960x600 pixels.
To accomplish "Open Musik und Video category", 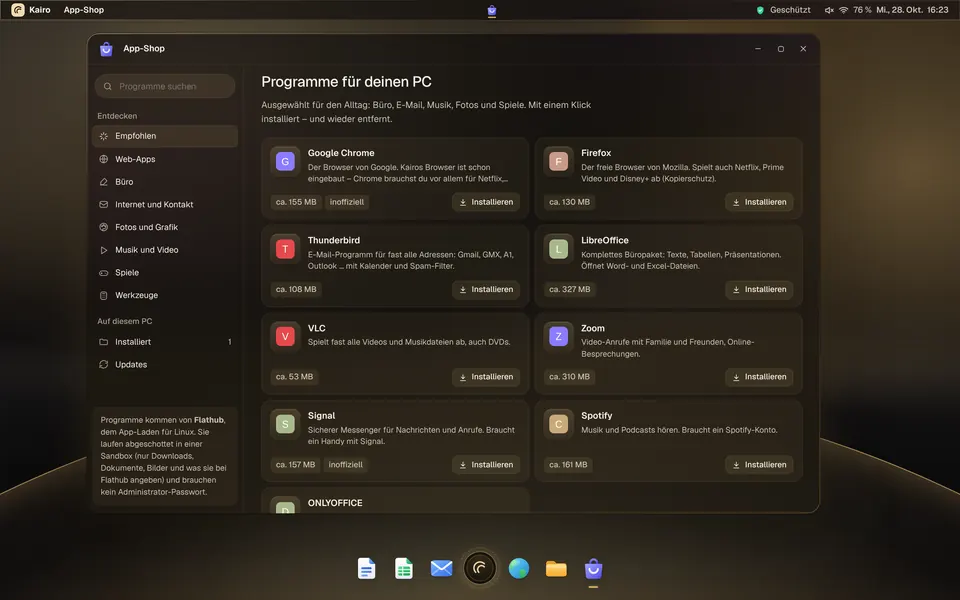I will tap(165, 250).
